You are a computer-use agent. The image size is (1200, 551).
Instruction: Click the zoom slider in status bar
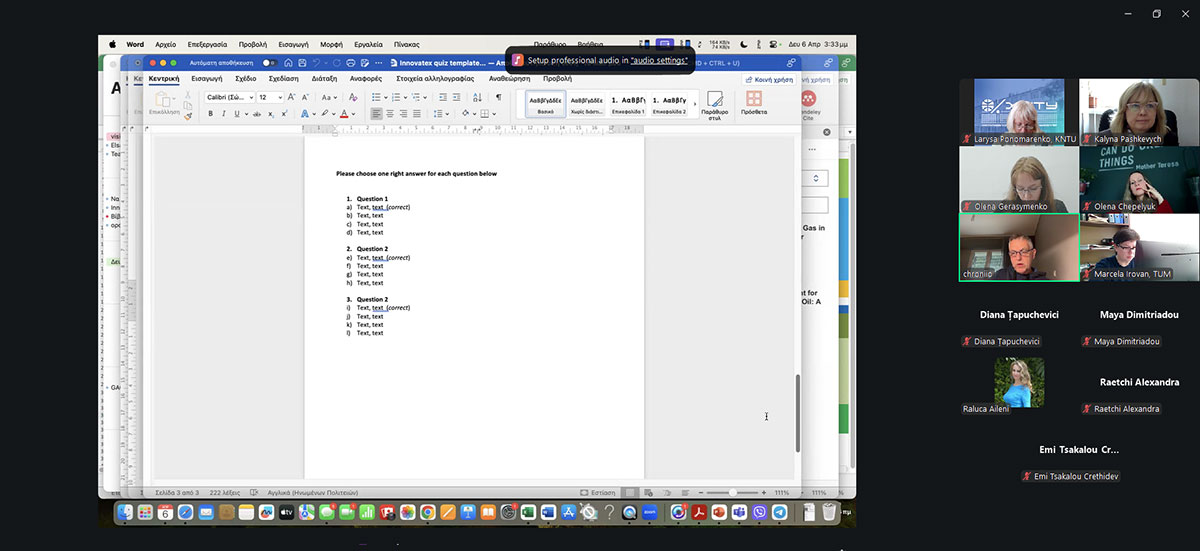tap(733, 493)
